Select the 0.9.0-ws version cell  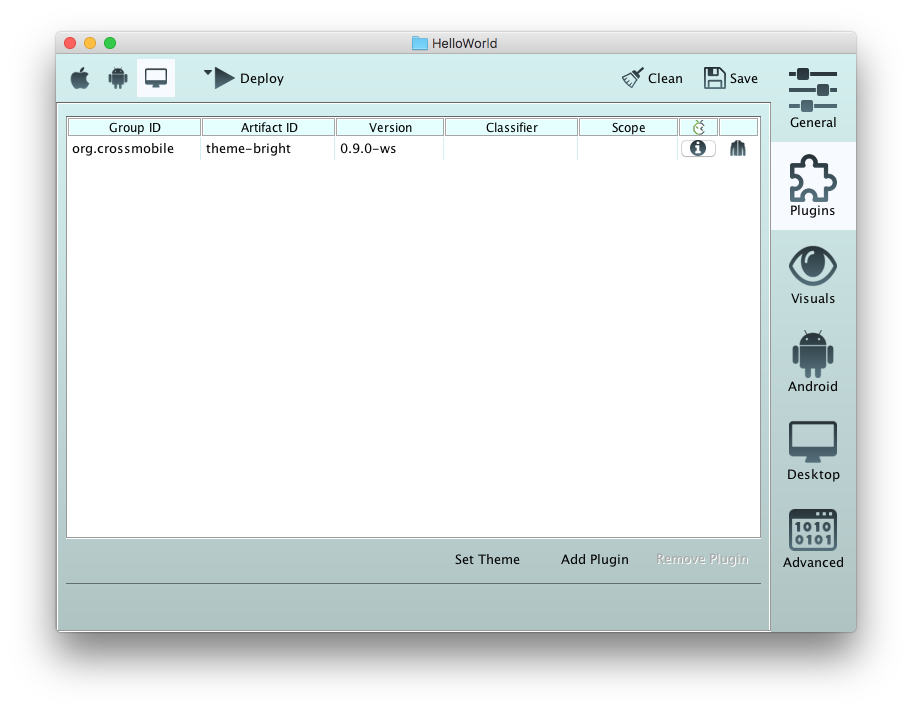[x=389, y=148]
